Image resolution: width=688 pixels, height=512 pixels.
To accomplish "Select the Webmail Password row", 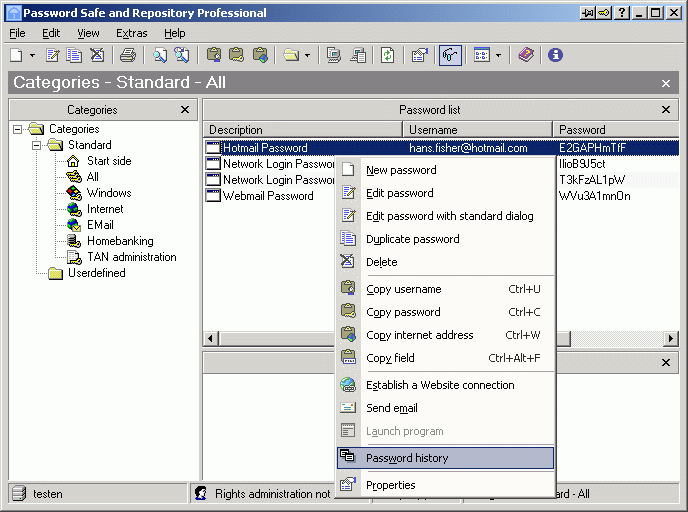I will coord(267,196).
